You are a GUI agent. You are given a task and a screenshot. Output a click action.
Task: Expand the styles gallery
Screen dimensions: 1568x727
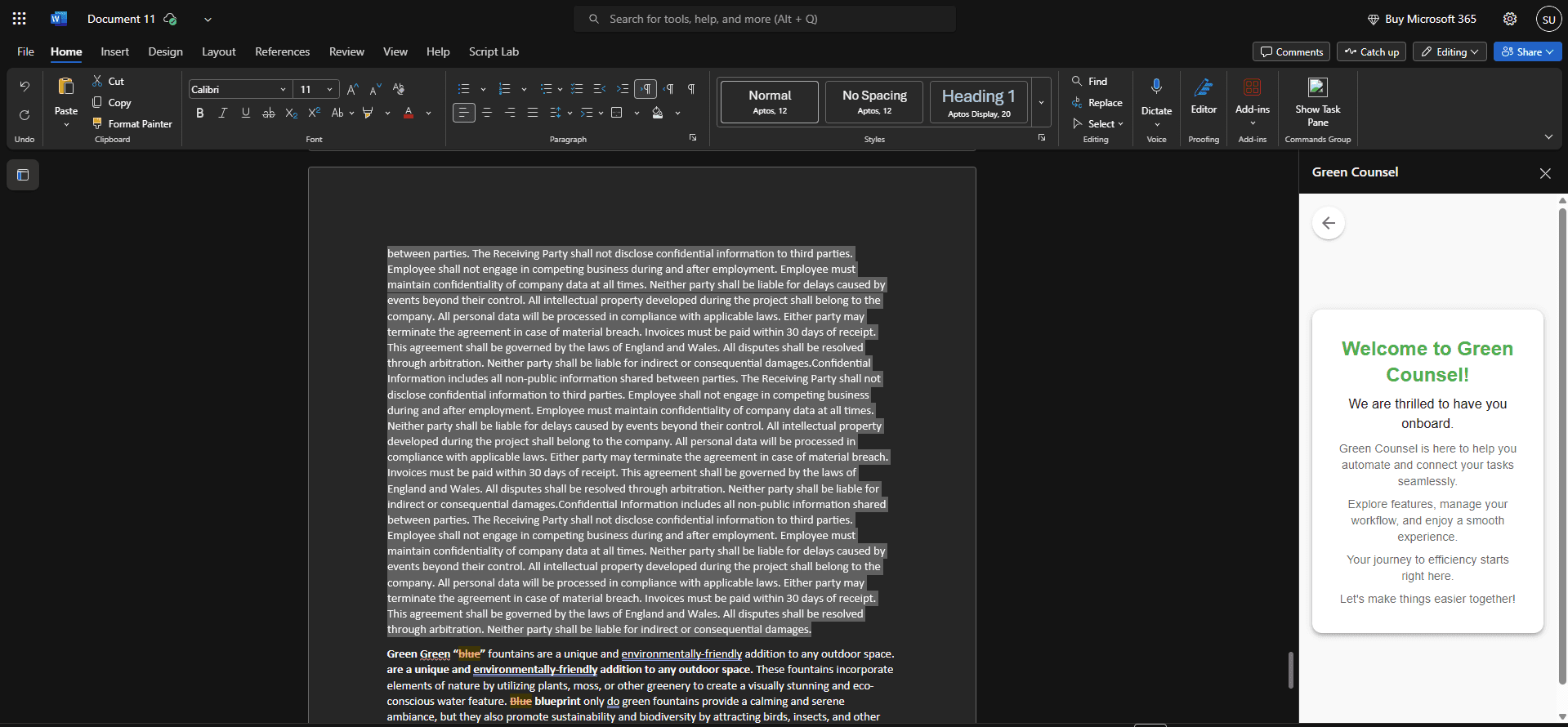(x=1041, y=102)
